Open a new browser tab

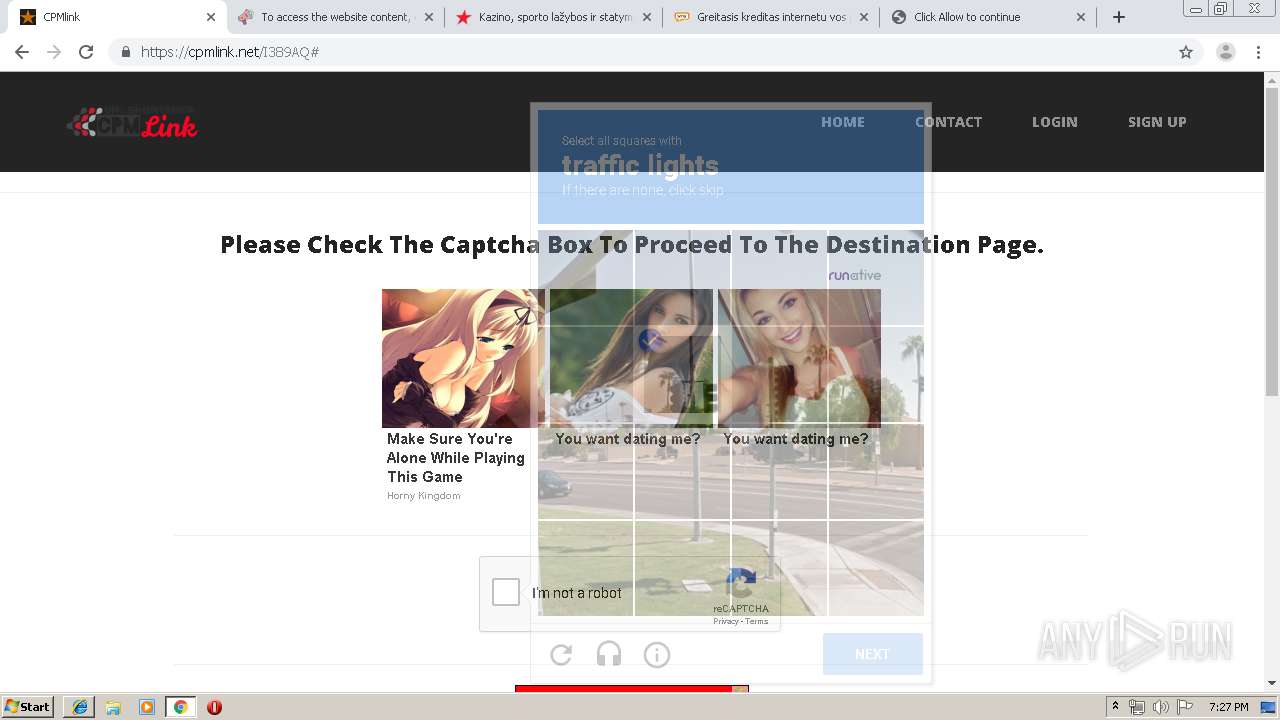click(1119, 17)
